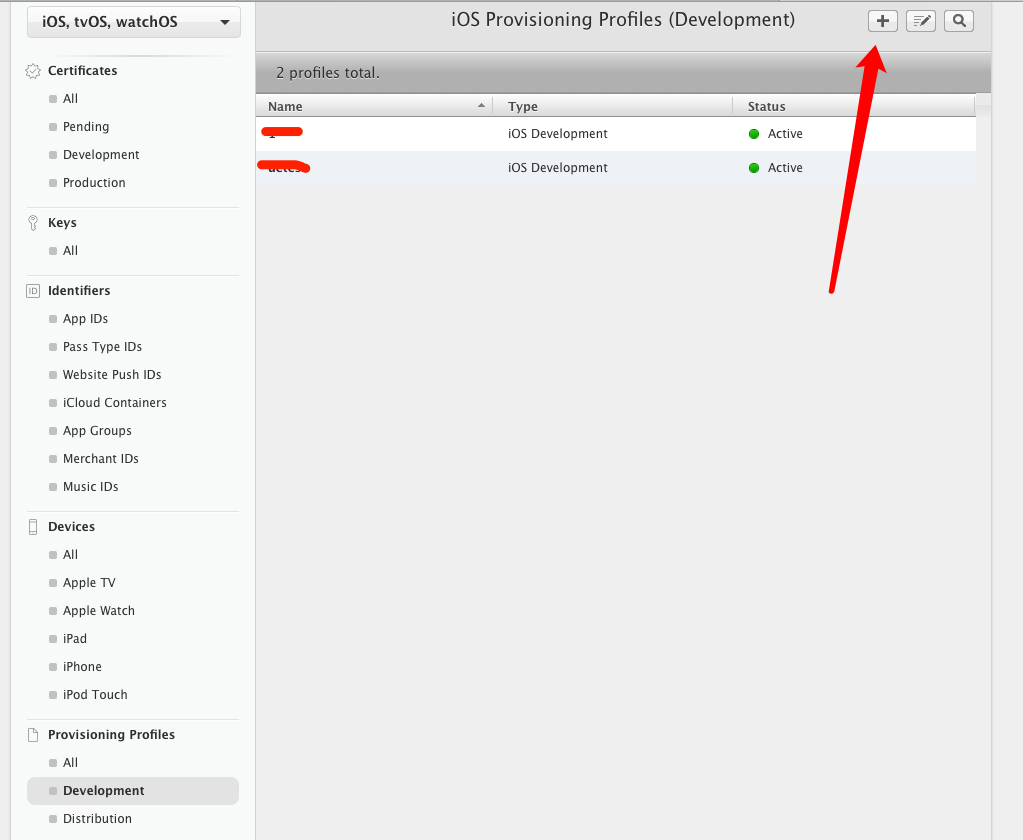Click the Keys section icon

coord(33,223)
